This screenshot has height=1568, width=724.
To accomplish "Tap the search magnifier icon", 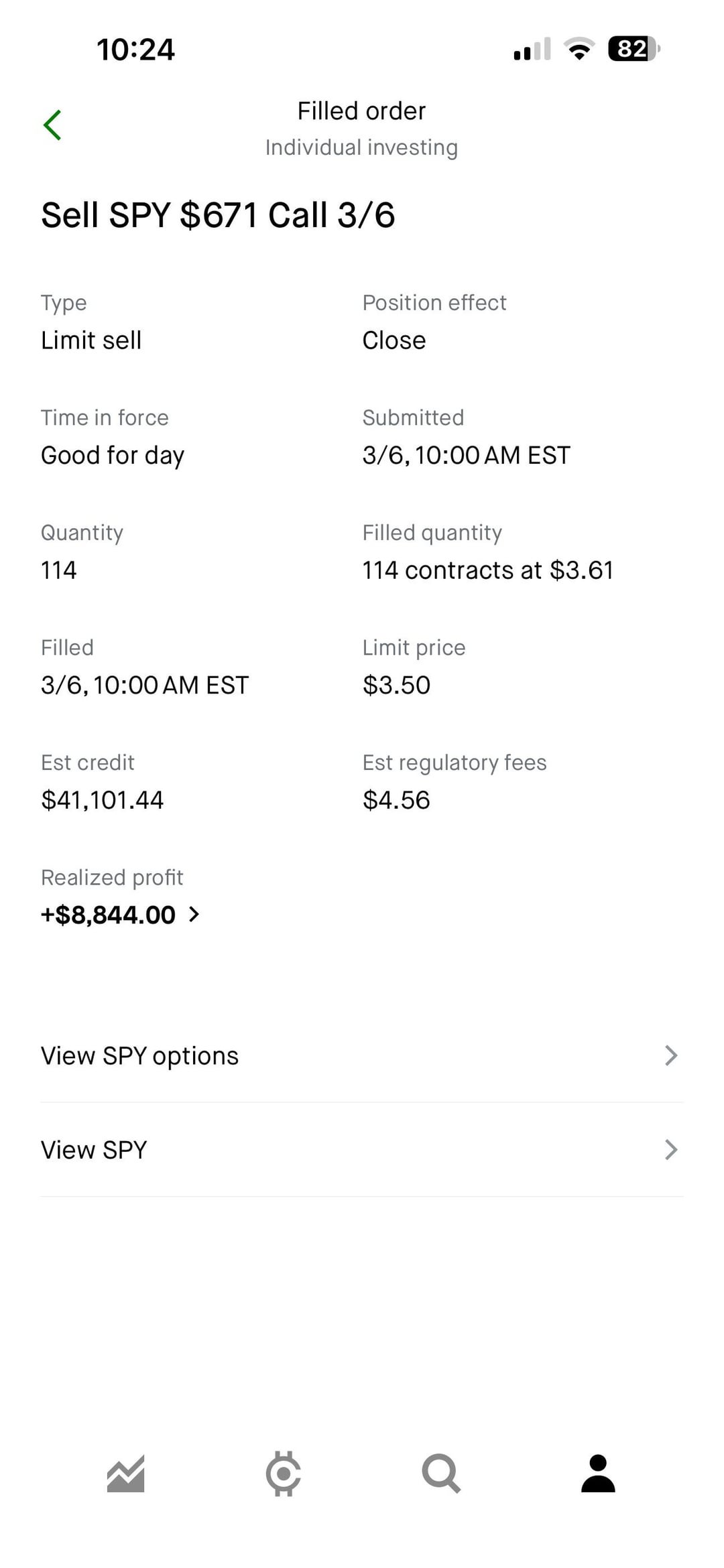I will [x=440, y=1474].
